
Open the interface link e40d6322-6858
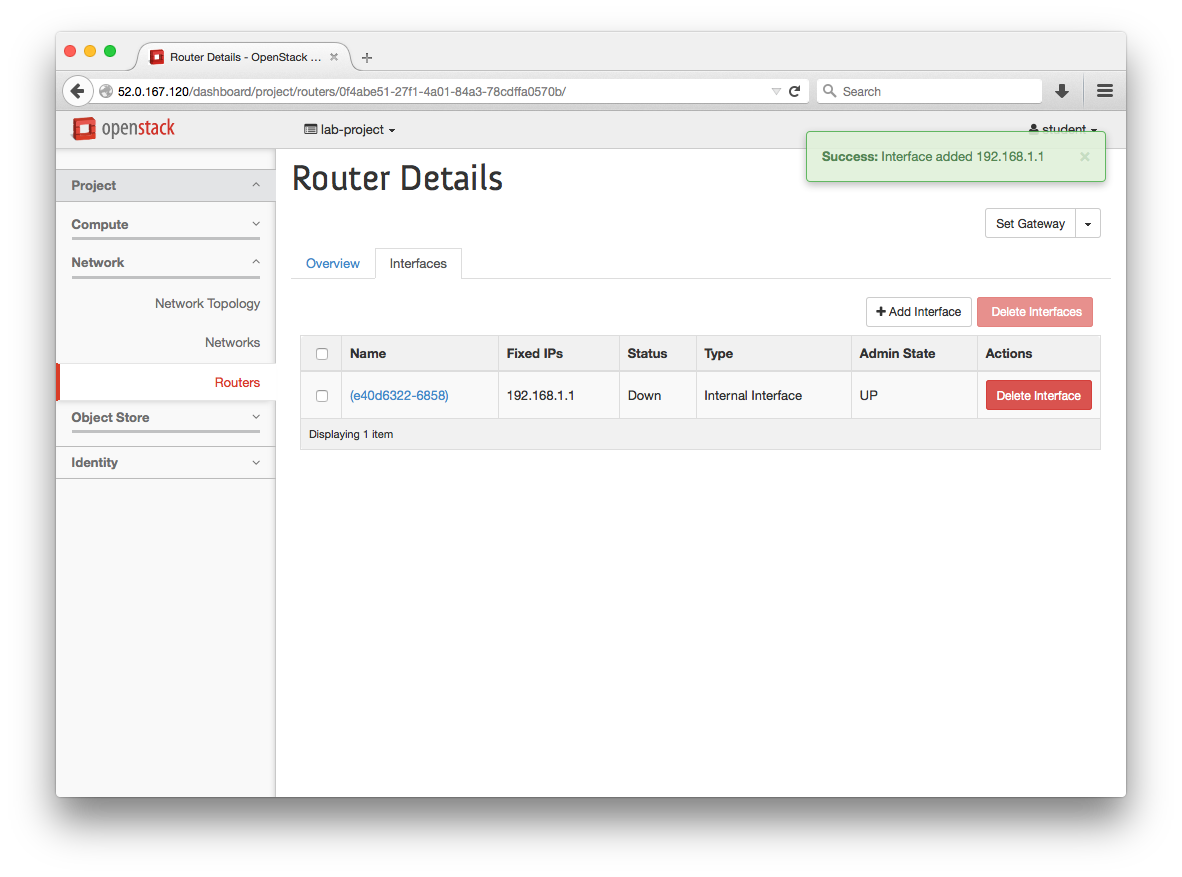(399, 395)
